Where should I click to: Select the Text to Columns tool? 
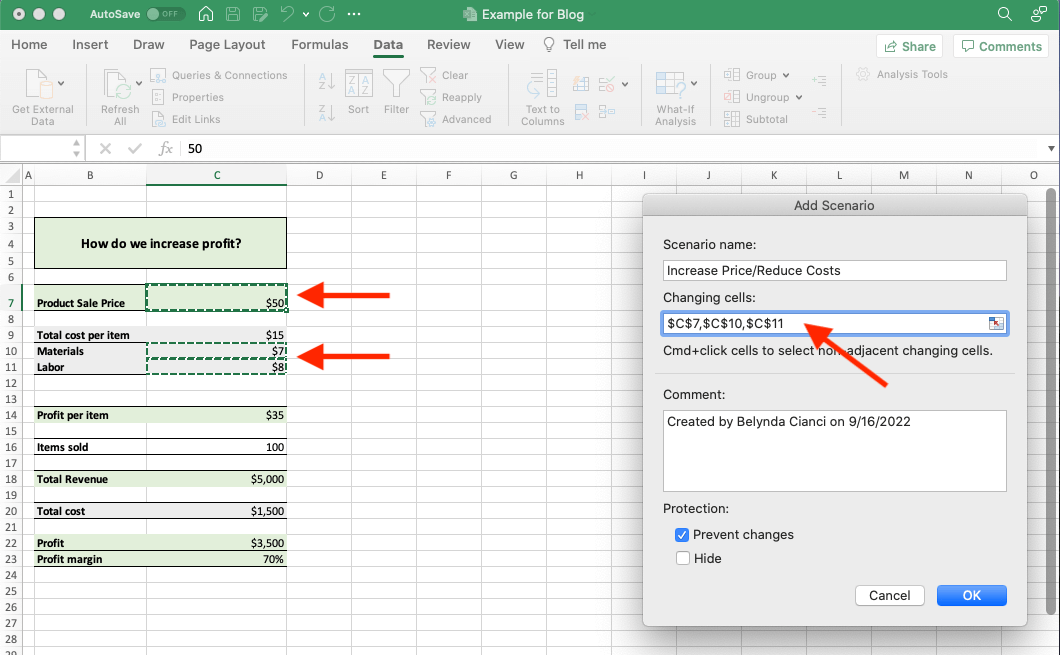[x=541, y=95]
